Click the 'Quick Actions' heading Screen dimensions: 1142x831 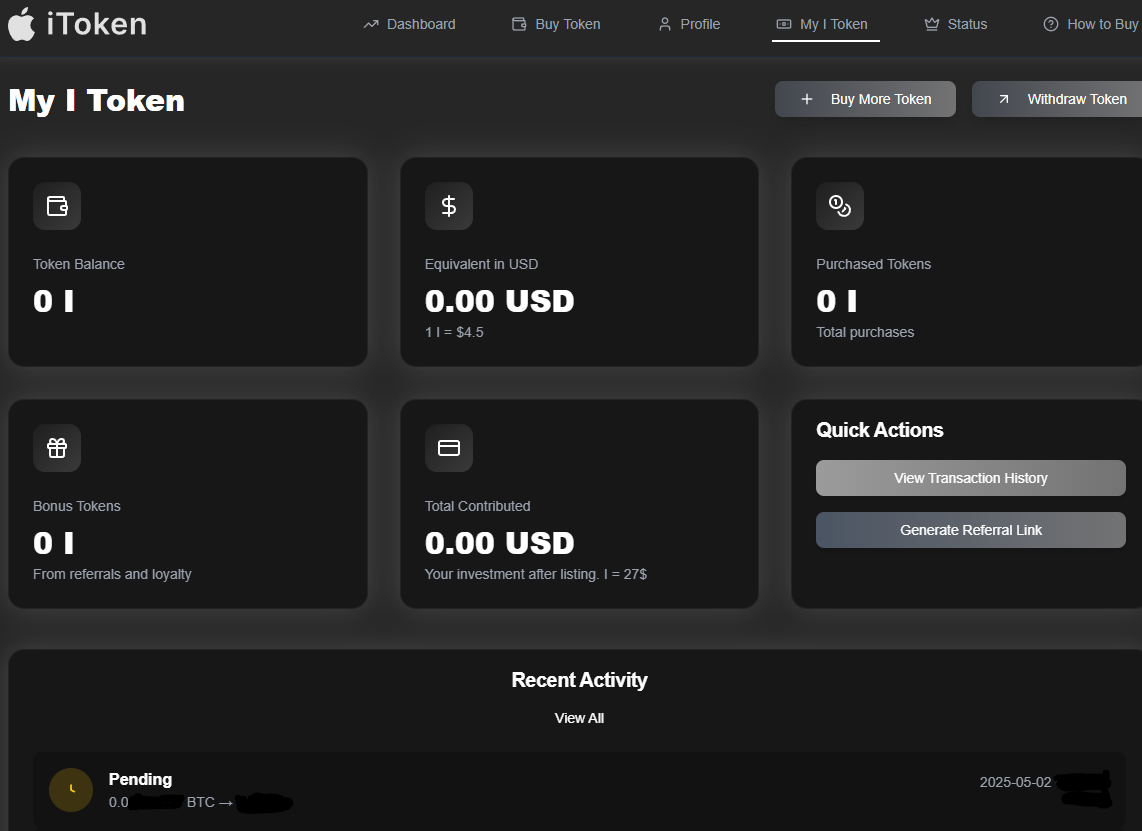pyautogui.click(x=879, y=430)
